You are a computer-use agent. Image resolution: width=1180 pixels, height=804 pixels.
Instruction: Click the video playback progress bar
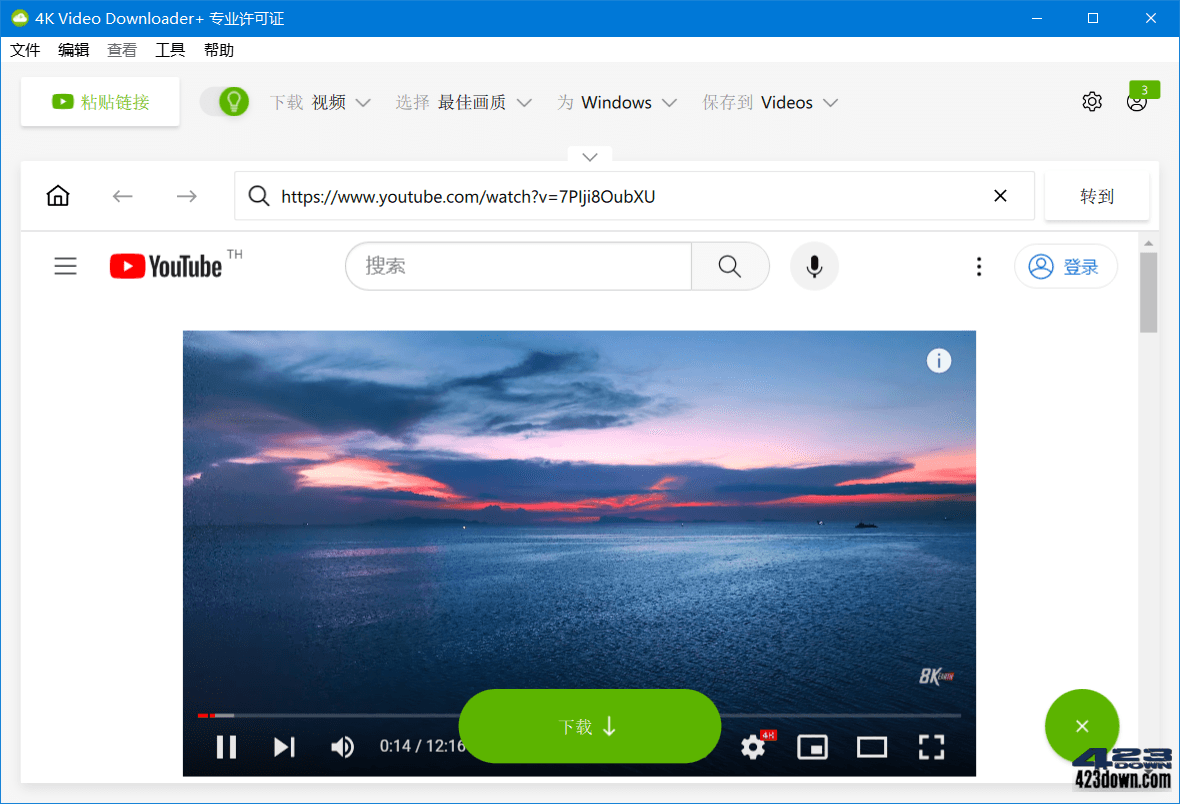click(400, 715)
